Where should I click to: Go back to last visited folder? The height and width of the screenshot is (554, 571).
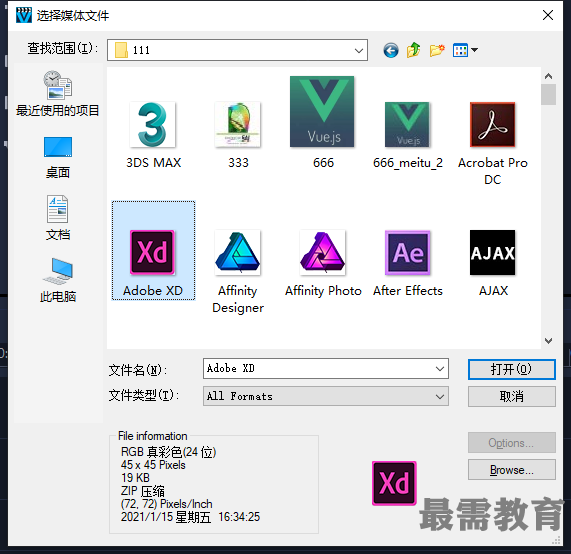pyautogui.click(x=391, y=50)
